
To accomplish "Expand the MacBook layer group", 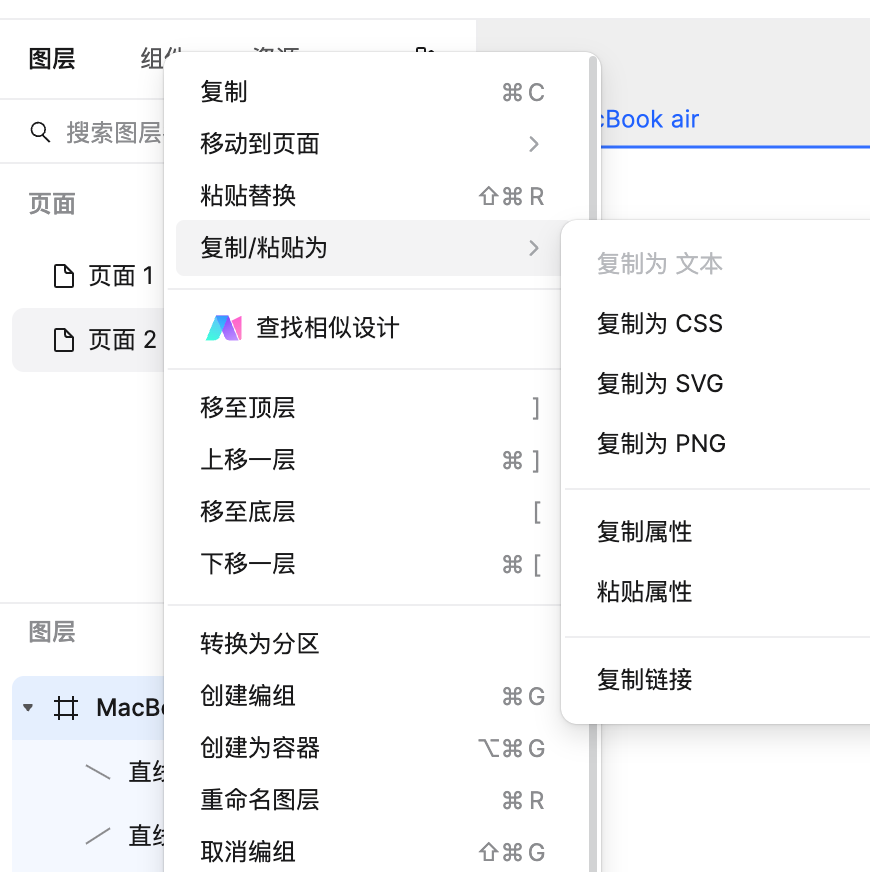I will coord(28,708).
